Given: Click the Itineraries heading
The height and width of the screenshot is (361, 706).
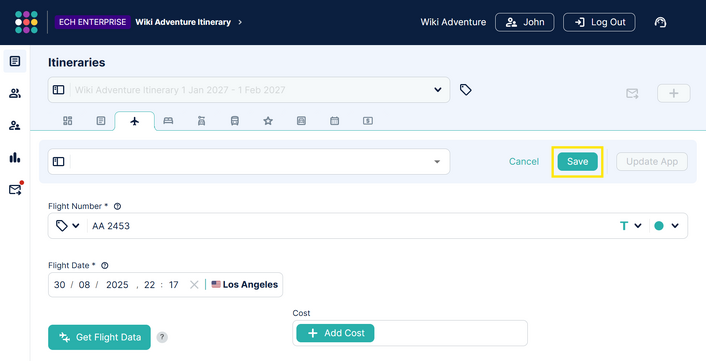Looking at the screenshot, I should point(77,62).
